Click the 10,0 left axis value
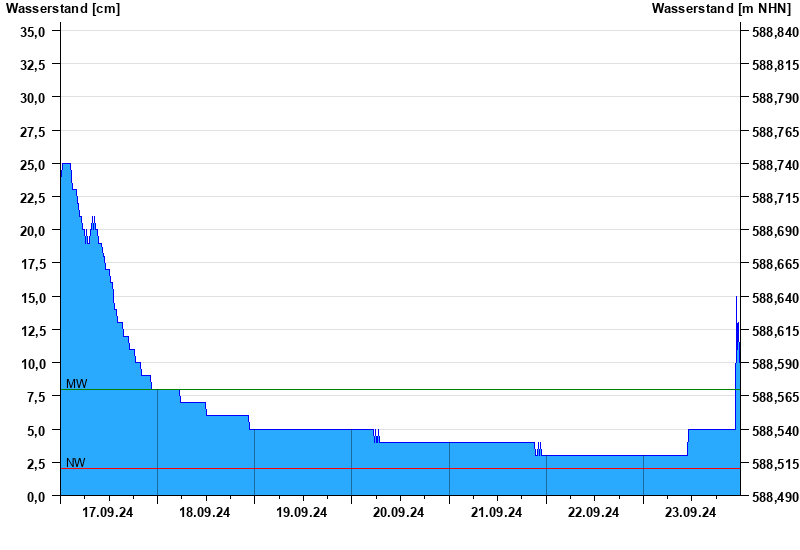 [32, 364]
